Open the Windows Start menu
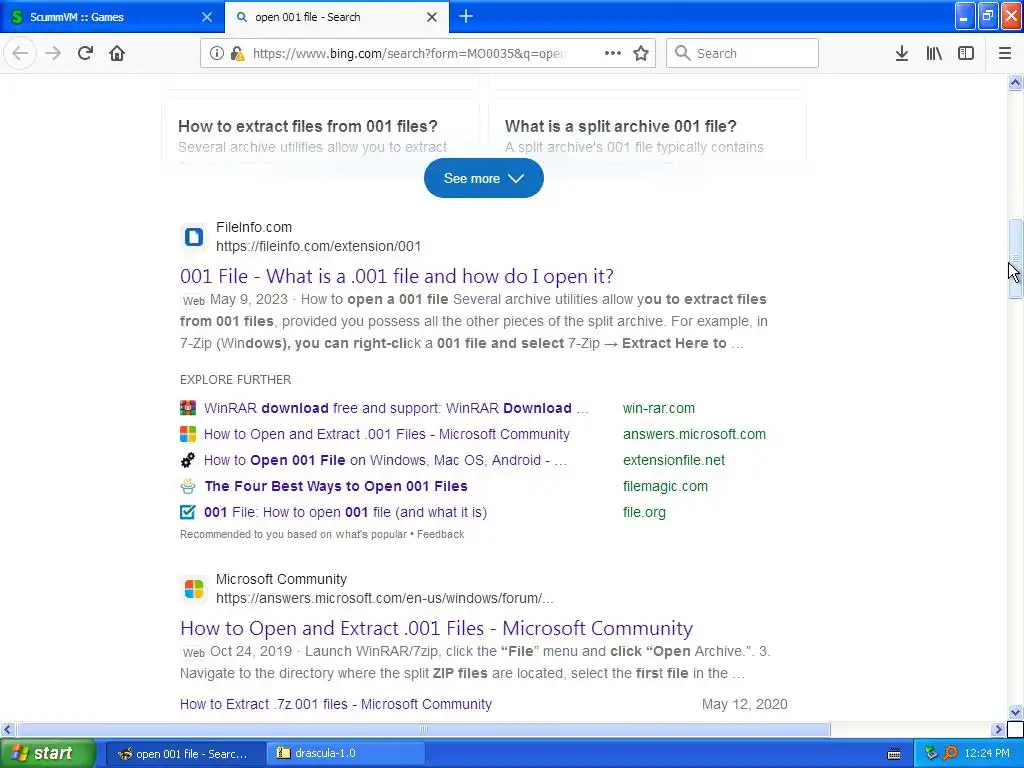The height and width of the screenshot is (768, 1024). [46, 754]
